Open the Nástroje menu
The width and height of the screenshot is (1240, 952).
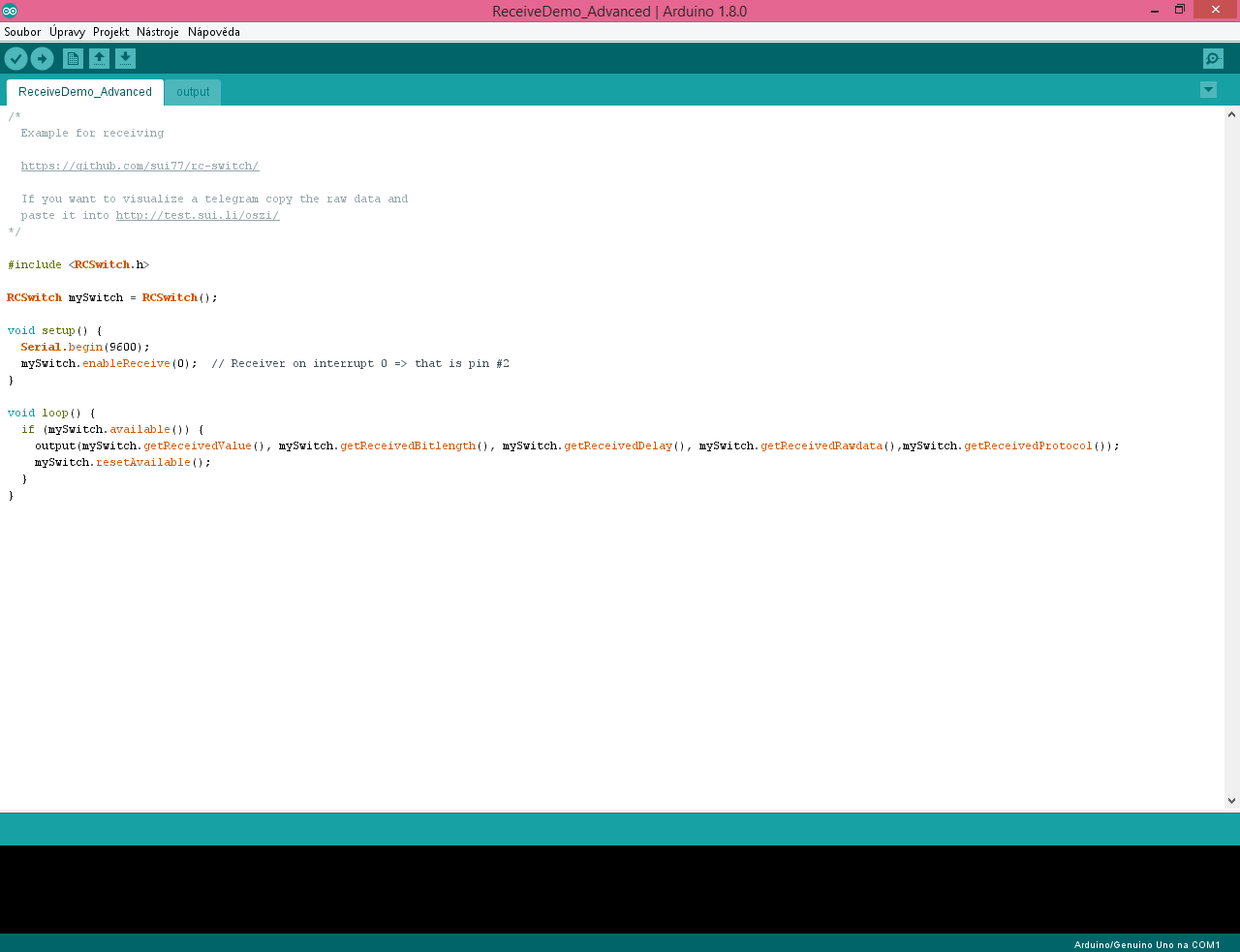pyautogui.click(x=157, y=32)
